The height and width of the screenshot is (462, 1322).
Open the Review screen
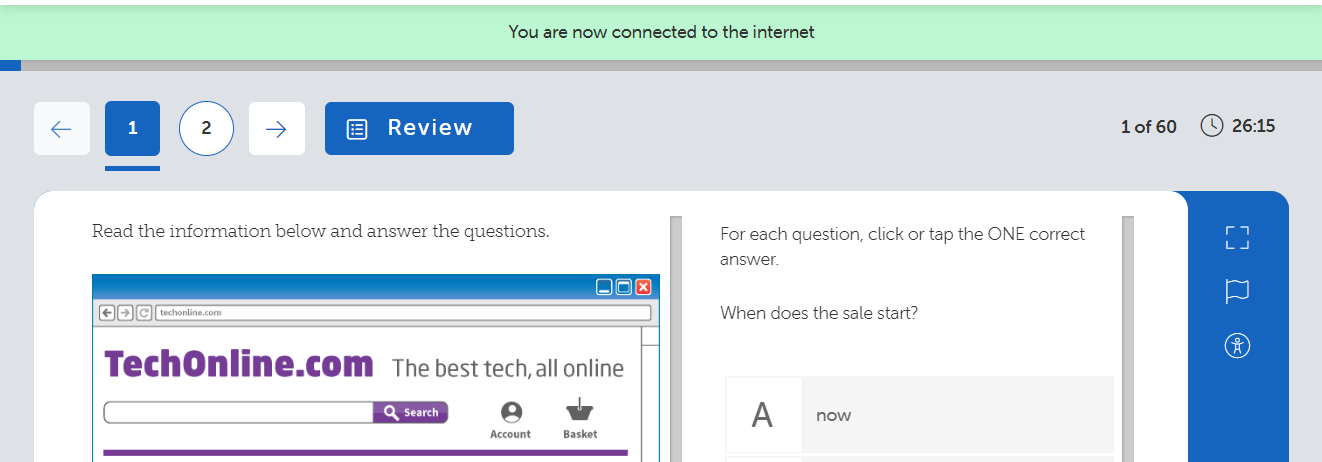[419, 129]
